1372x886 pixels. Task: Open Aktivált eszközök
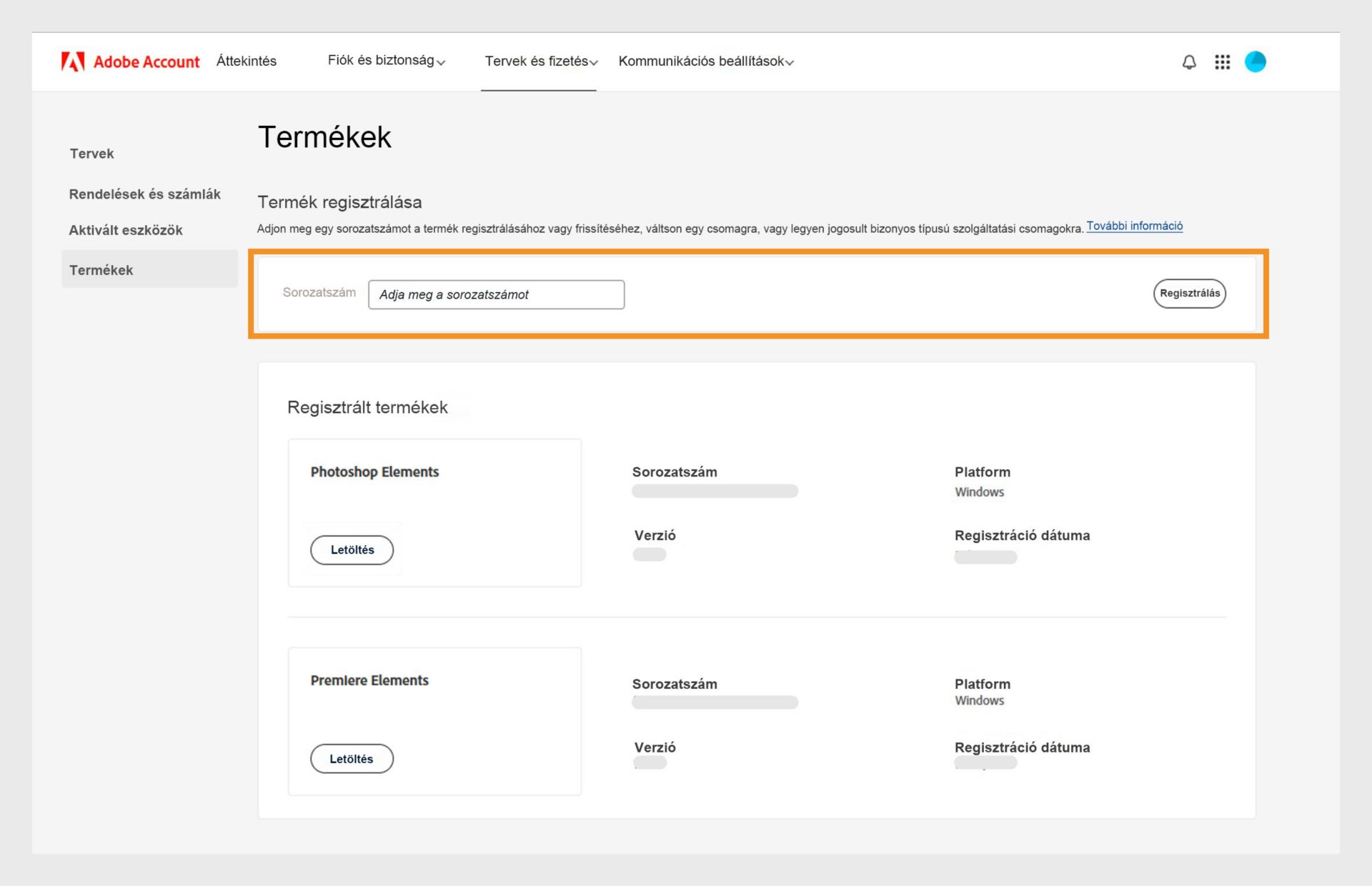tap(125, 230)
